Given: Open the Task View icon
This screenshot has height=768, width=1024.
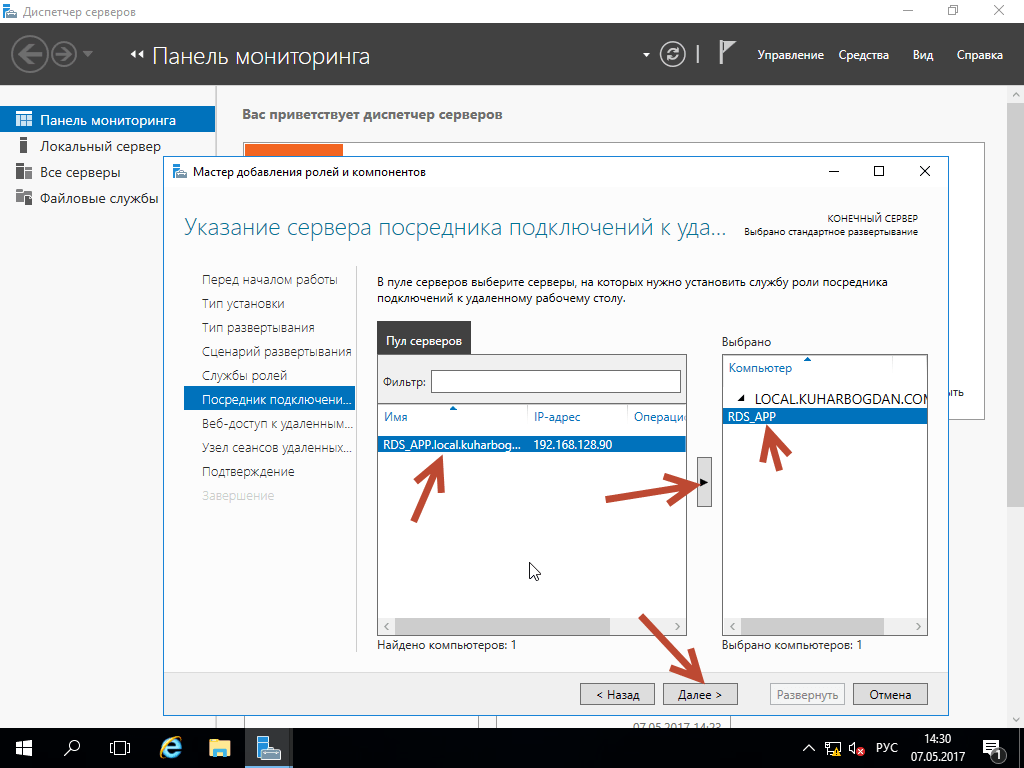Looking at the screenshot, I should [120, 747].
